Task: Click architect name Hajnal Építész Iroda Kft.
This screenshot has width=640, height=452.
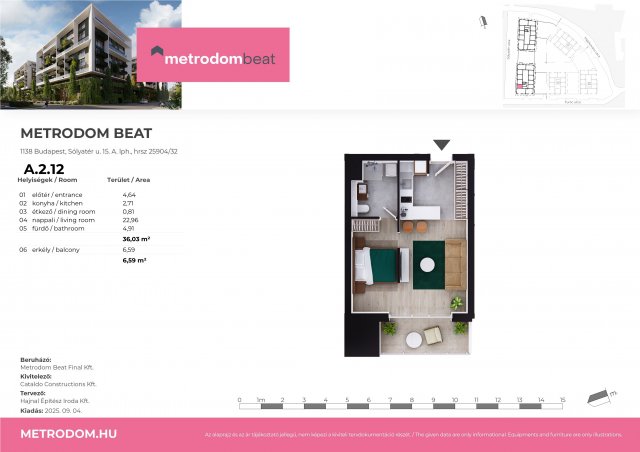Action: pos(55,401)
